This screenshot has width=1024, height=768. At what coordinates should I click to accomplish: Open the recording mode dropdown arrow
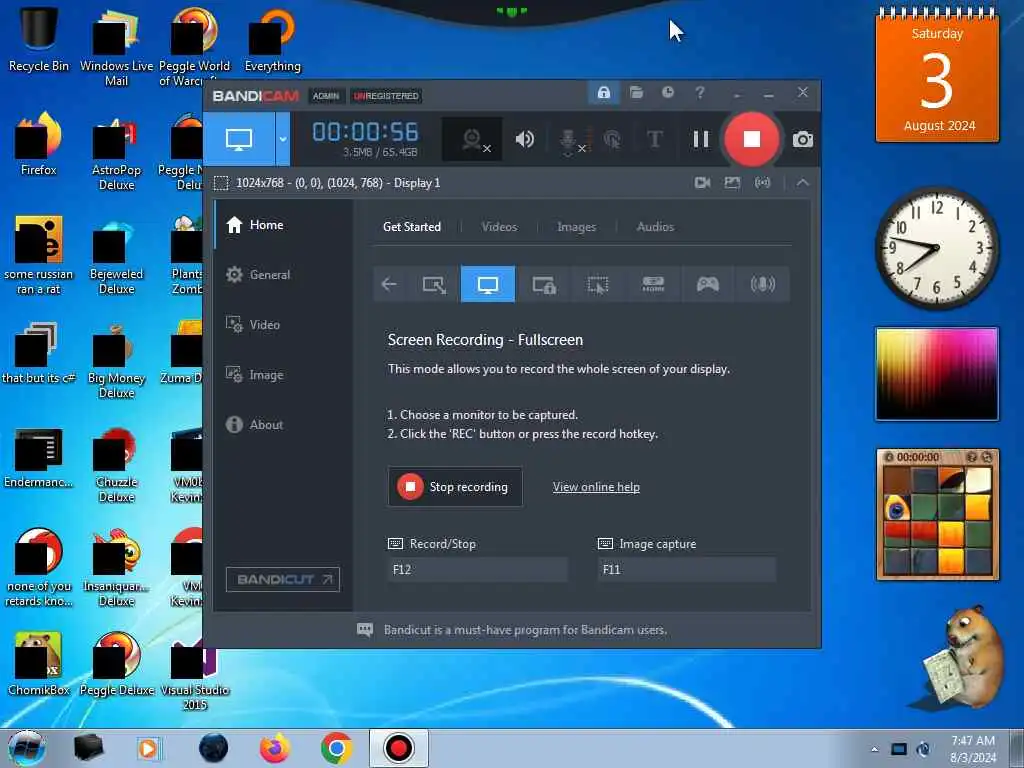283,139
